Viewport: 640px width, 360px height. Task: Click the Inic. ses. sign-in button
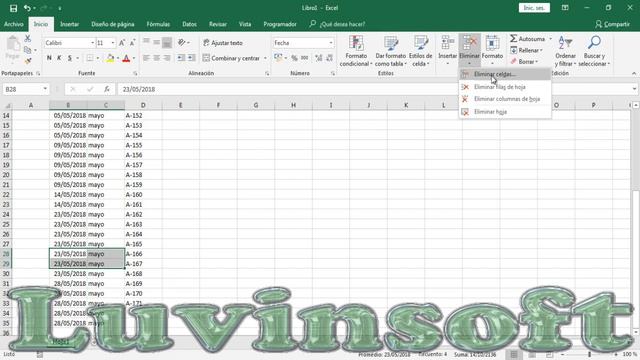[x=534, y=8]
